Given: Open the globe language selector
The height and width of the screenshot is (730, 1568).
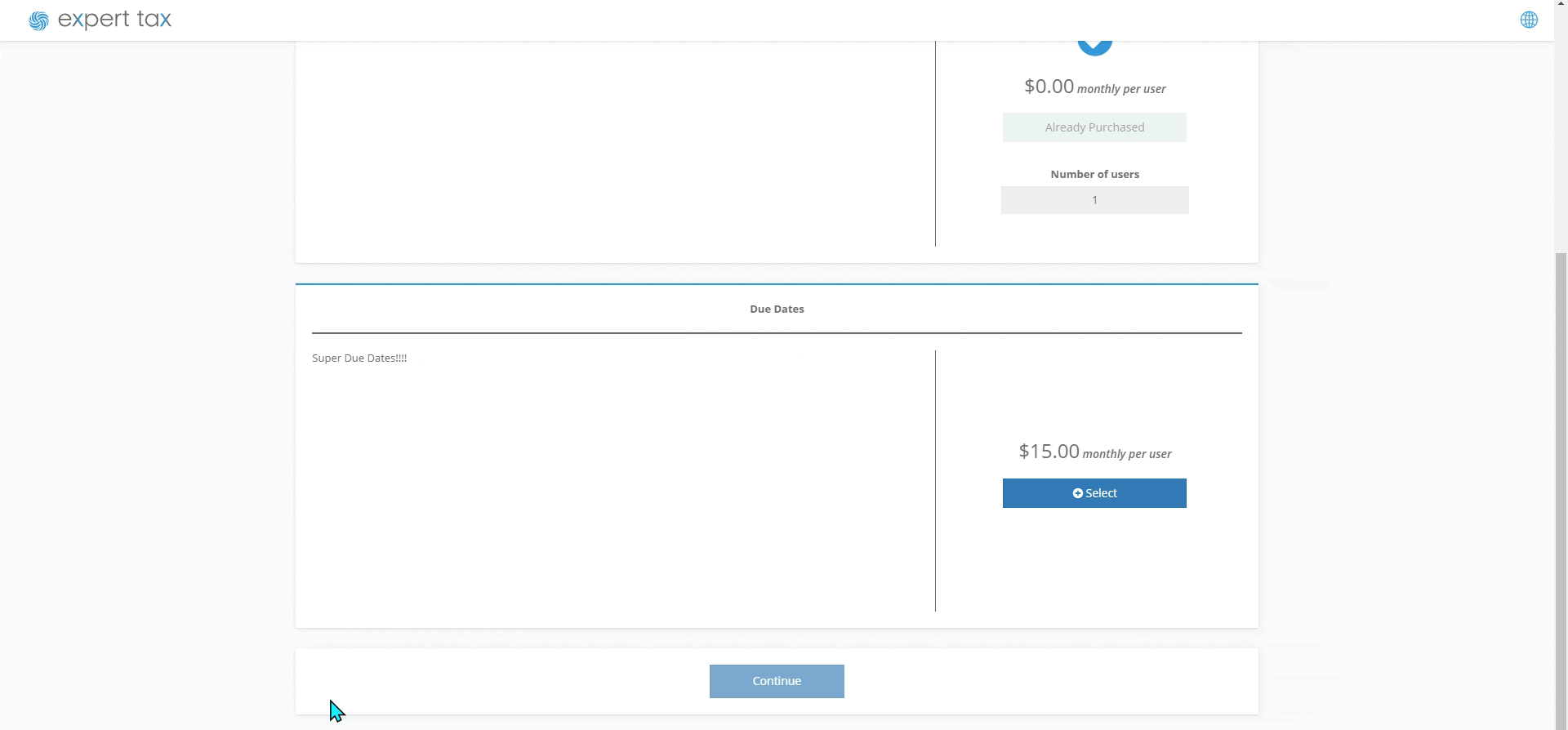Looking at the screenshot, I should [x=1529, y=20].
